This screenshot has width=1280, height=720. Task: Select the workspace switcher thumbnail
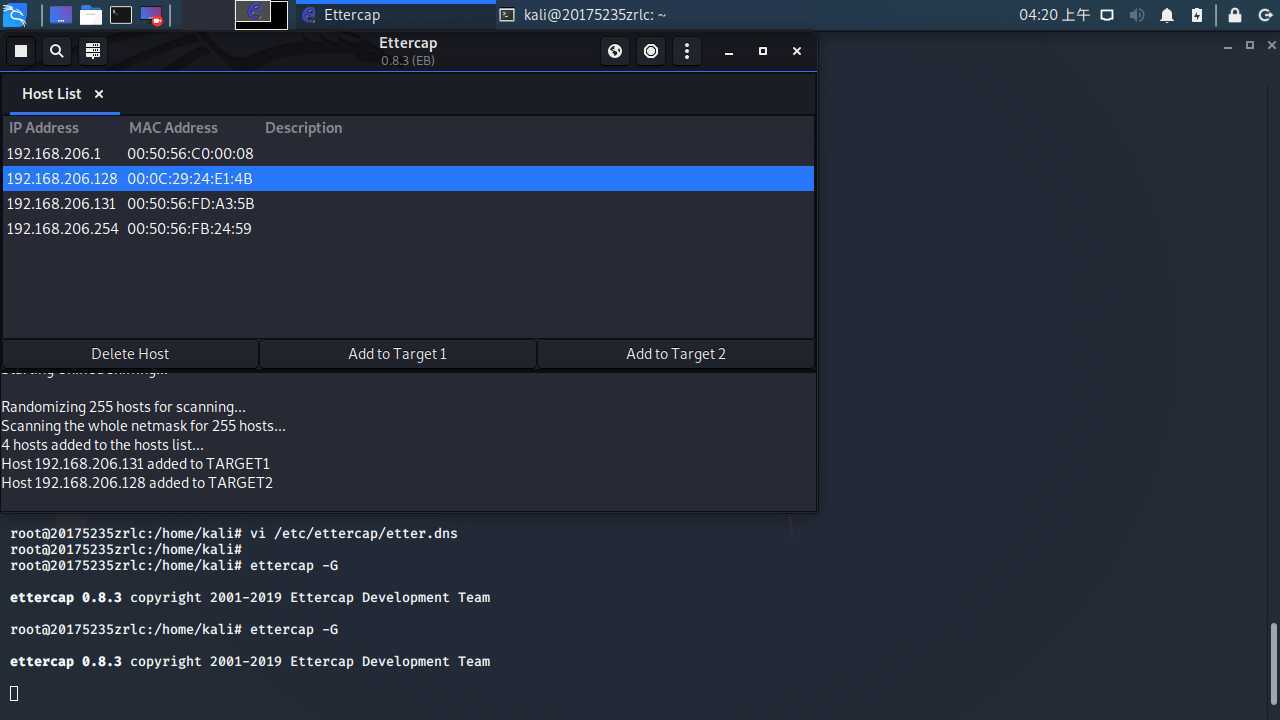tap(261, 15)
